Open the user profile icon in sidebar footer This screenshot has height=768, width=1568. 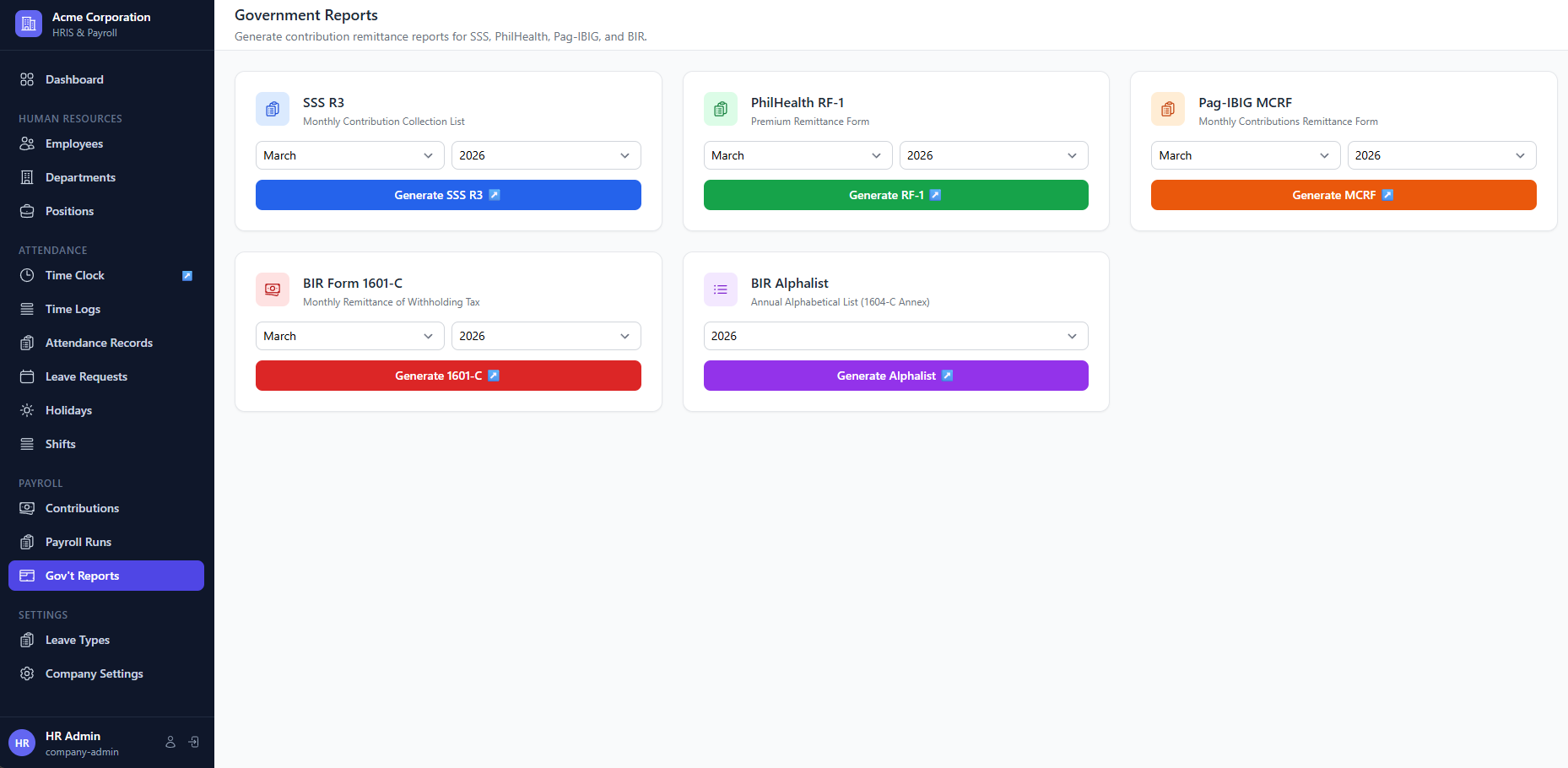[170, 742]
